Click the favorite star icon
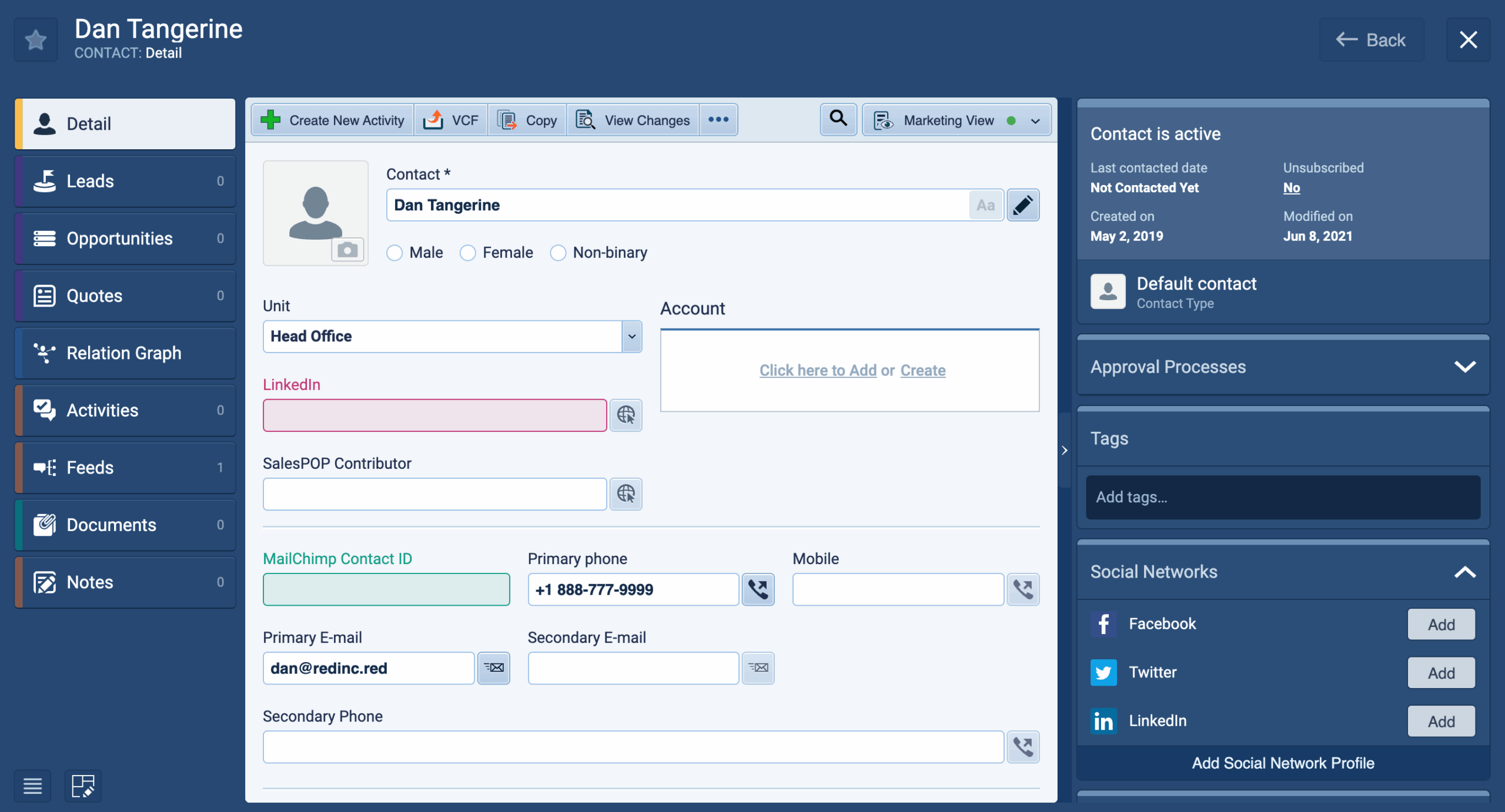This screenshot has height=812, width=1505. (36, 40)
